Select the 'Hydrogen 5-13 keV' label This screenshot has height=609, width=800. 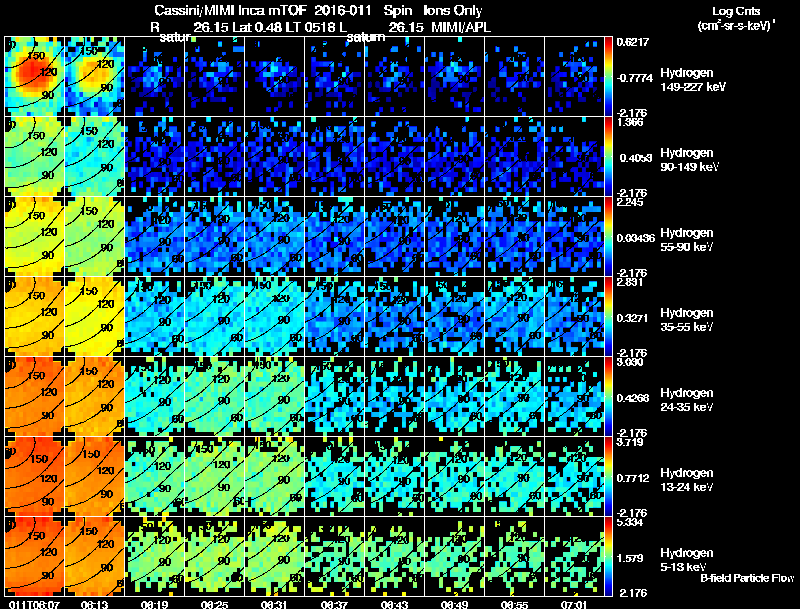coord(687,560)
